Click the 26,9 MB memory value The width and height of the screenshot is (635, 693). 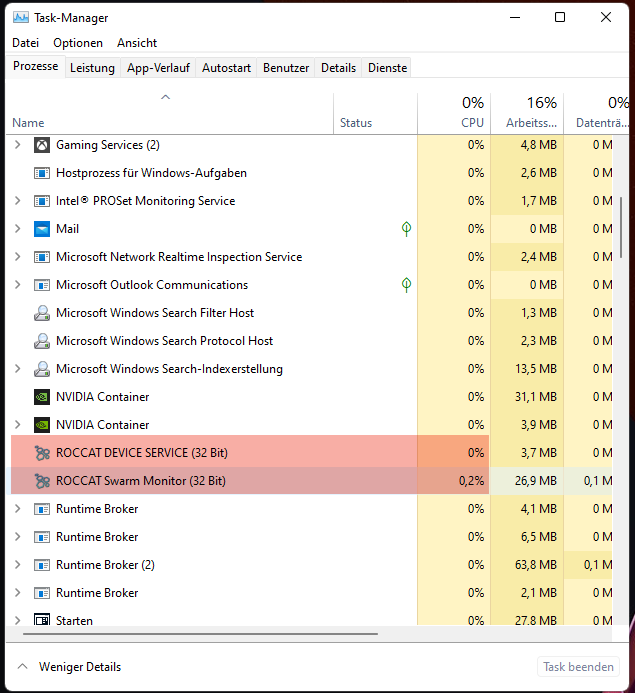click(536, 481)
